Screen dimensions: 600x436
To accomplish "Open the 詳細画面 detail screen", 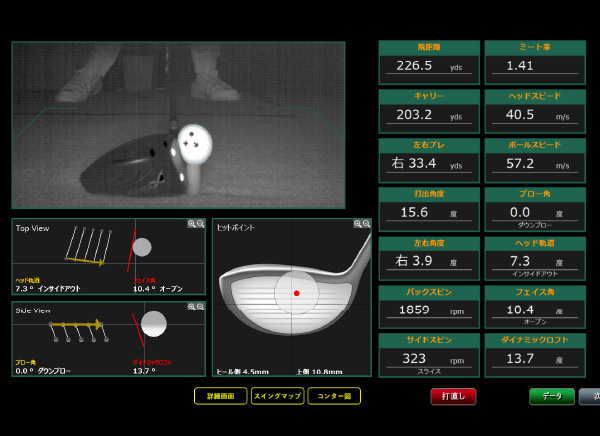I will click(x=220, y=396).
